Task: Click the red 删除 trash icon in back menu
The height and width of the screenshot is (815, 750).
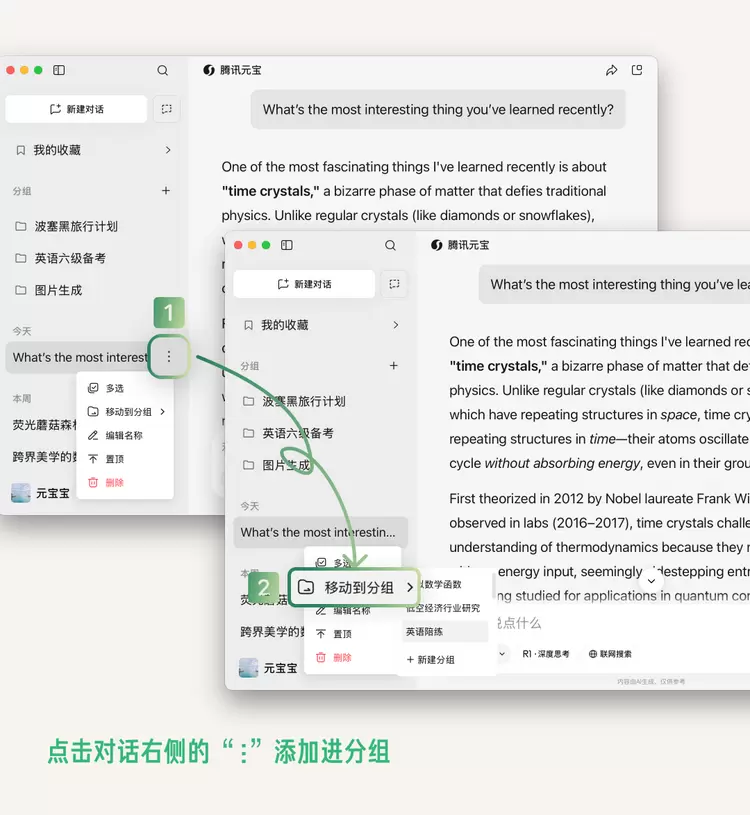Action: point(93,482)
